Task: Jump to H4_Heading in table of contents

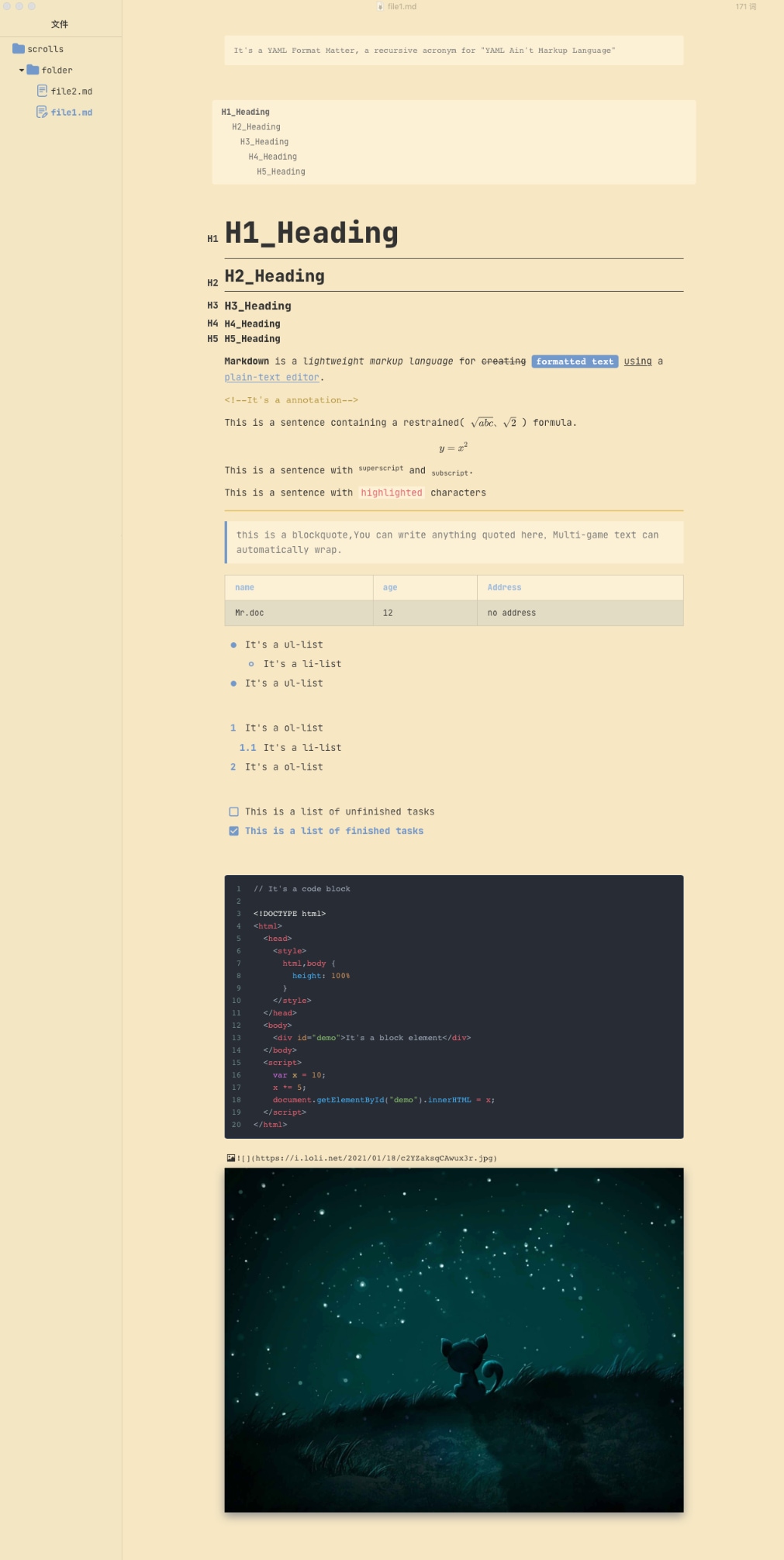Action: tap(272, 156)
